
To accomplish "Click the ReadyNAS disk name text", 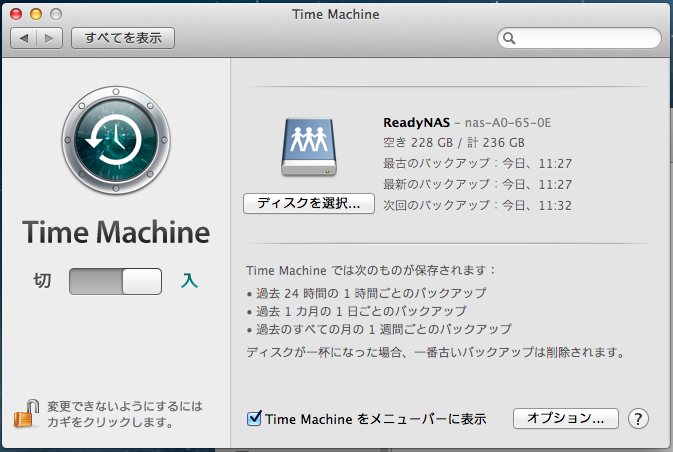I will pos(416,122).
